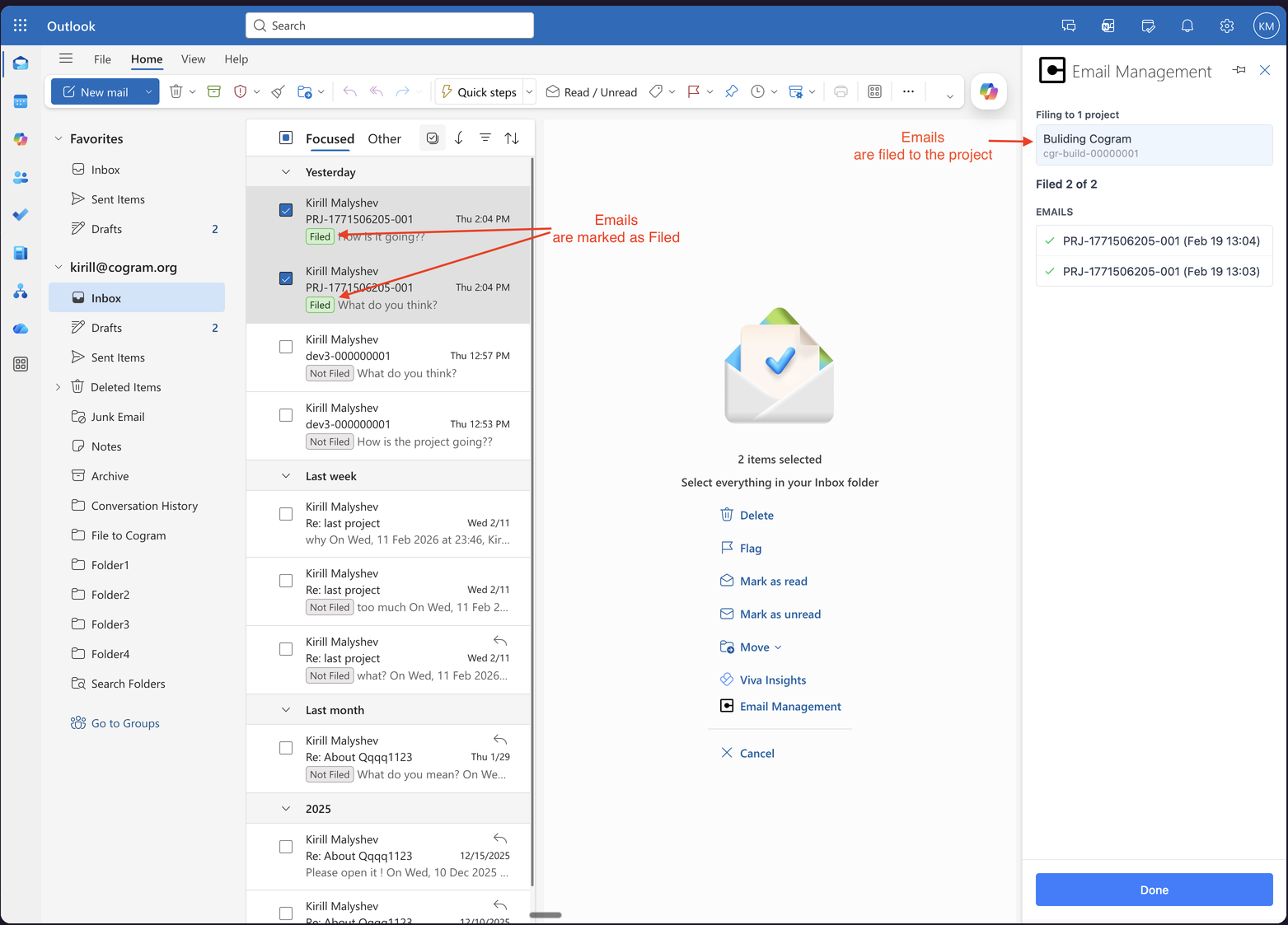This screenshot has height=925, width=1288.
Task: Click the Filter icon in message list
Action: 485,138
